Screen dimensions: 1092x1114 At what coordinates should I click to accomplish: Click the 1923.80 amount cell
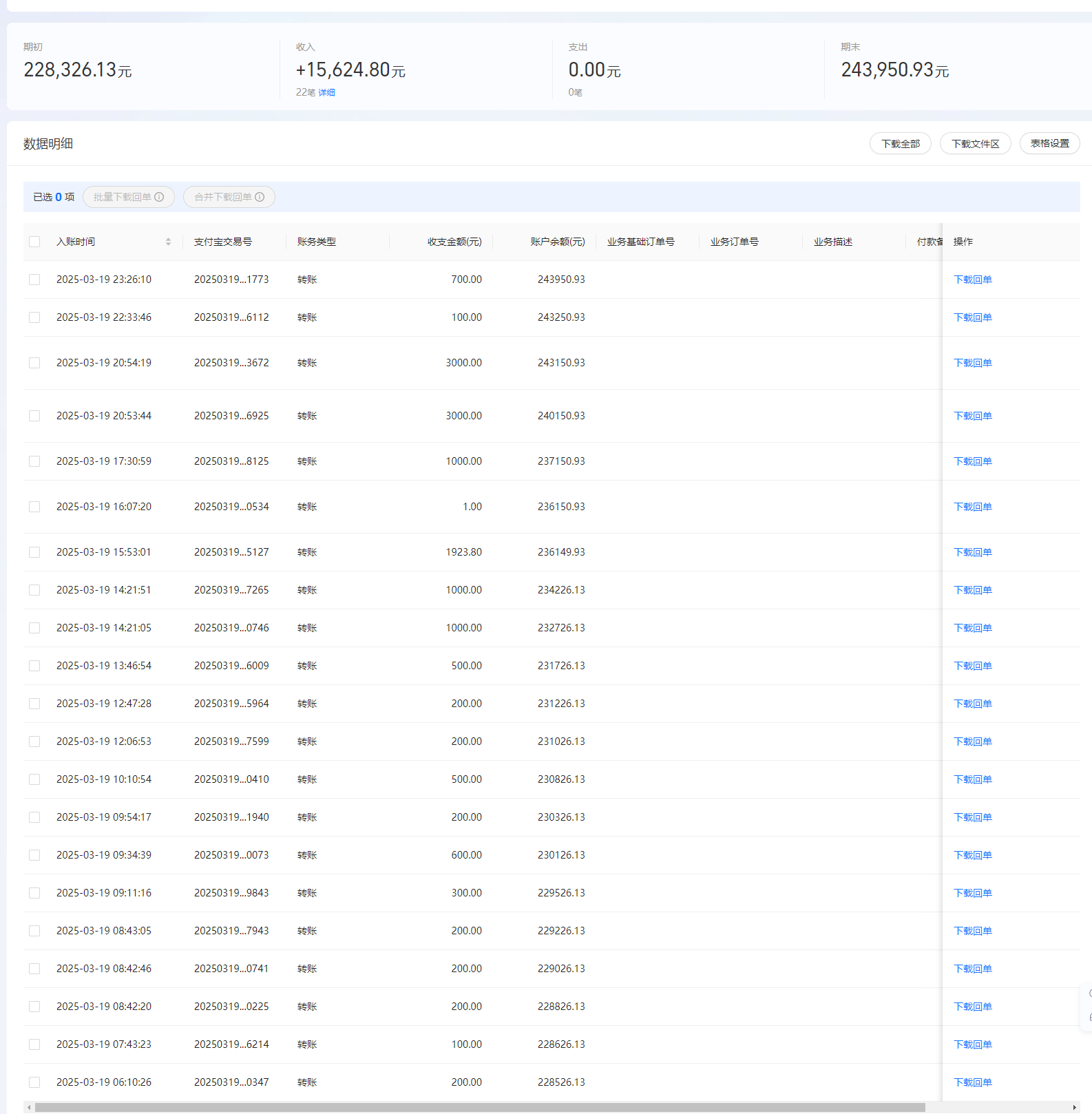(464, 552)
